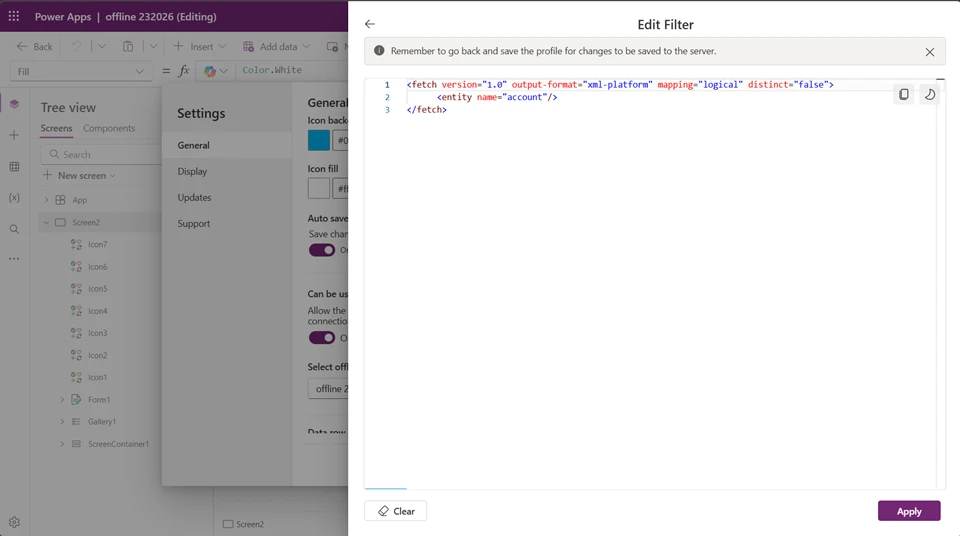Select Icon7 in the tree view
This screenshot has width=960, height=536.
(x=97, y=244)
